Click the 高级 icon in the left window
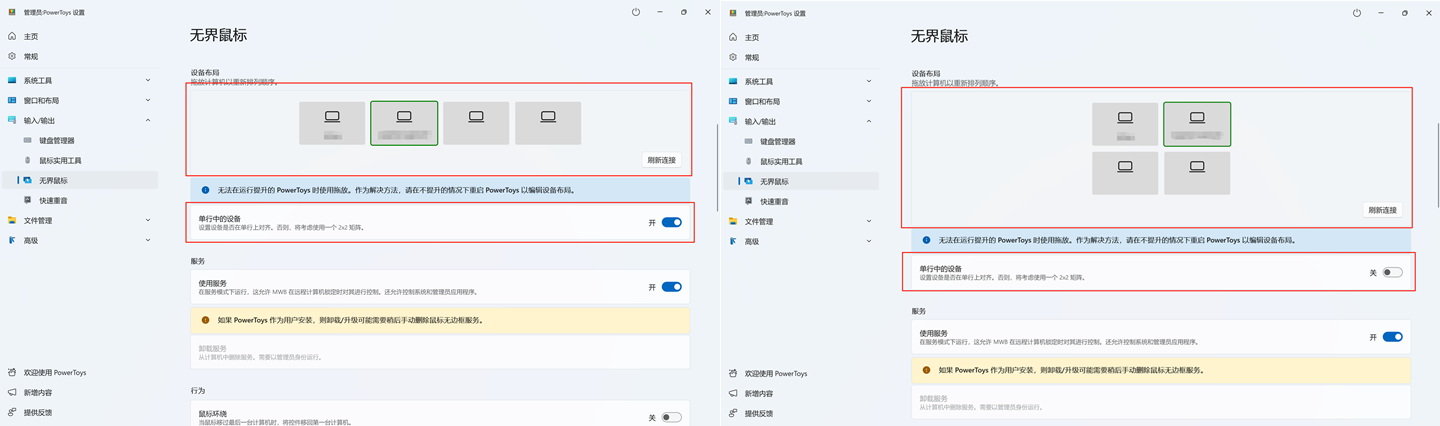Screen dimensions: 1440x426 [12, 240]
